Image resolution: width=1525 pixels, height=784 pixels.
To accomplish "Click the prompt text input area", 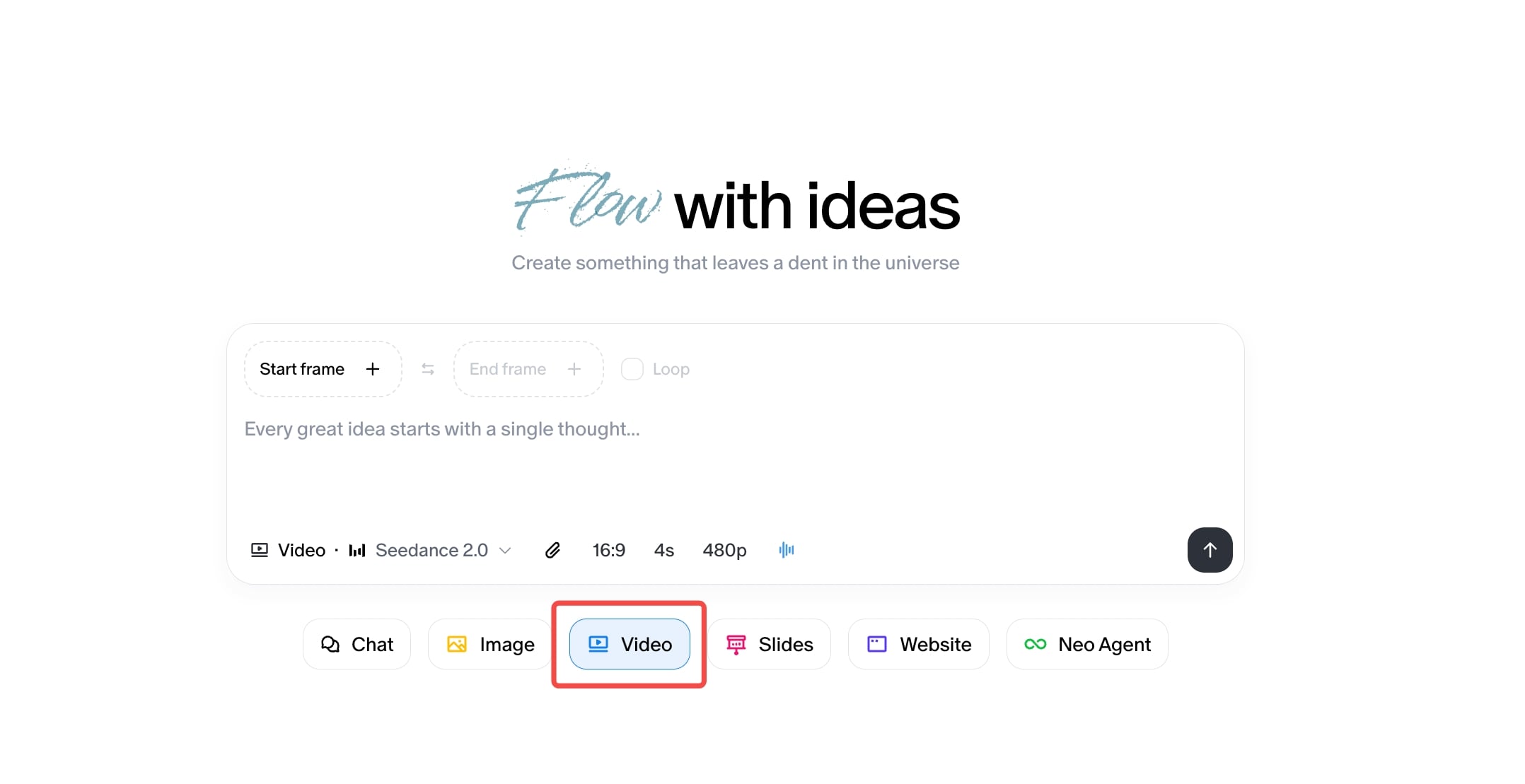I will 707,460.
